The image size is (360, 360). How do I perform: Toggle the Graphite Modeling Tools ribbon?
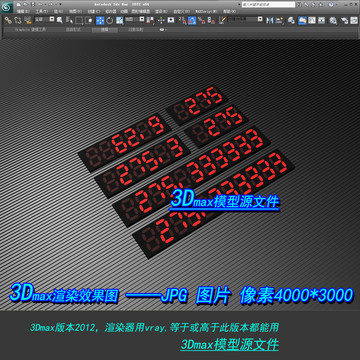pyautogui.click(x=302, y=20)
